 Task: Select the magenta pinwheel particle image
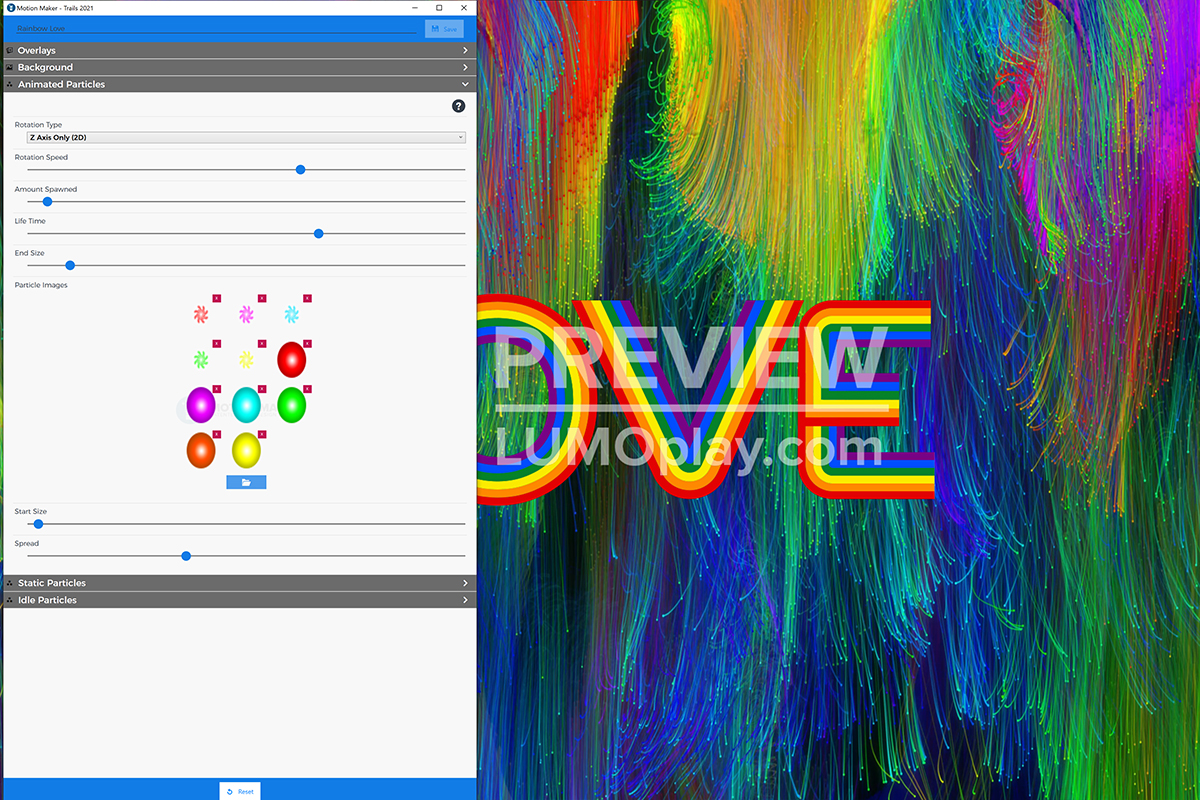click(246, 314)
